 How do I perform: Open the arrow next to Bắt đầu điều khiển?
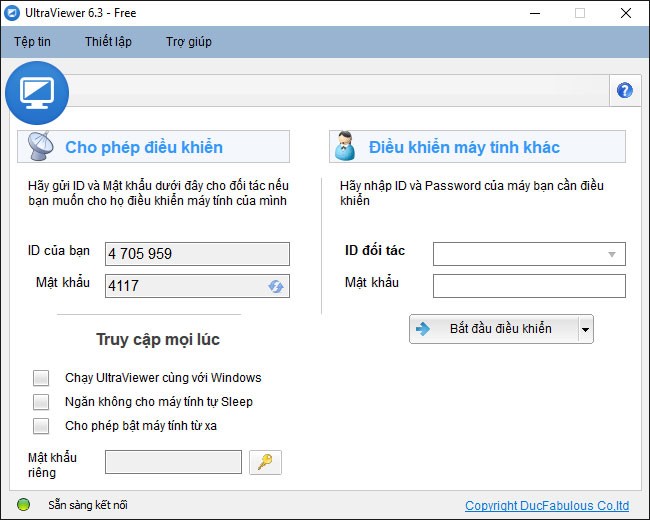pyautogui.click(x=585, y=329)
